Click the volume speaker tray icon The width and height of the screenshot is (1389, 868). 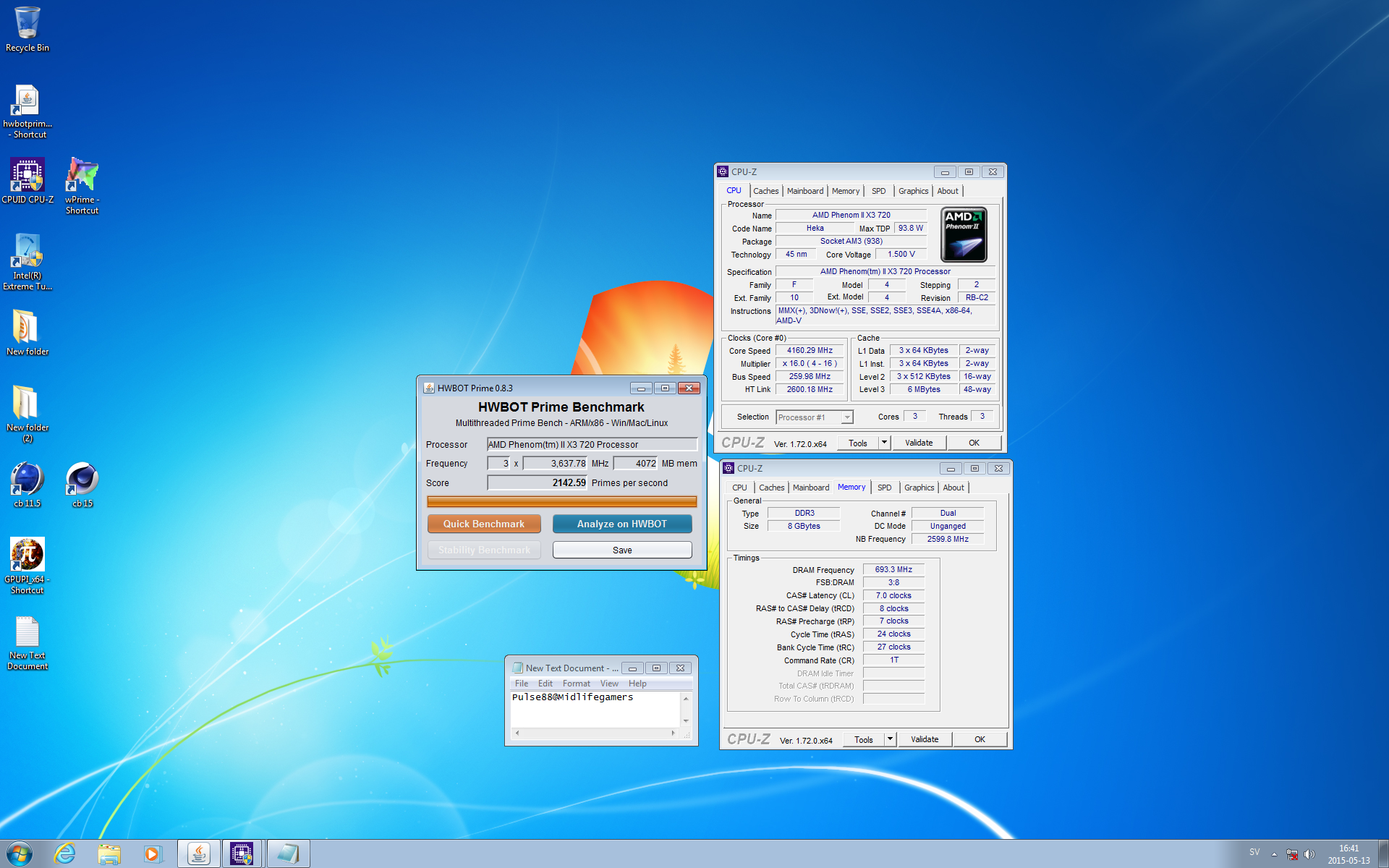[x=1309, y=854]
